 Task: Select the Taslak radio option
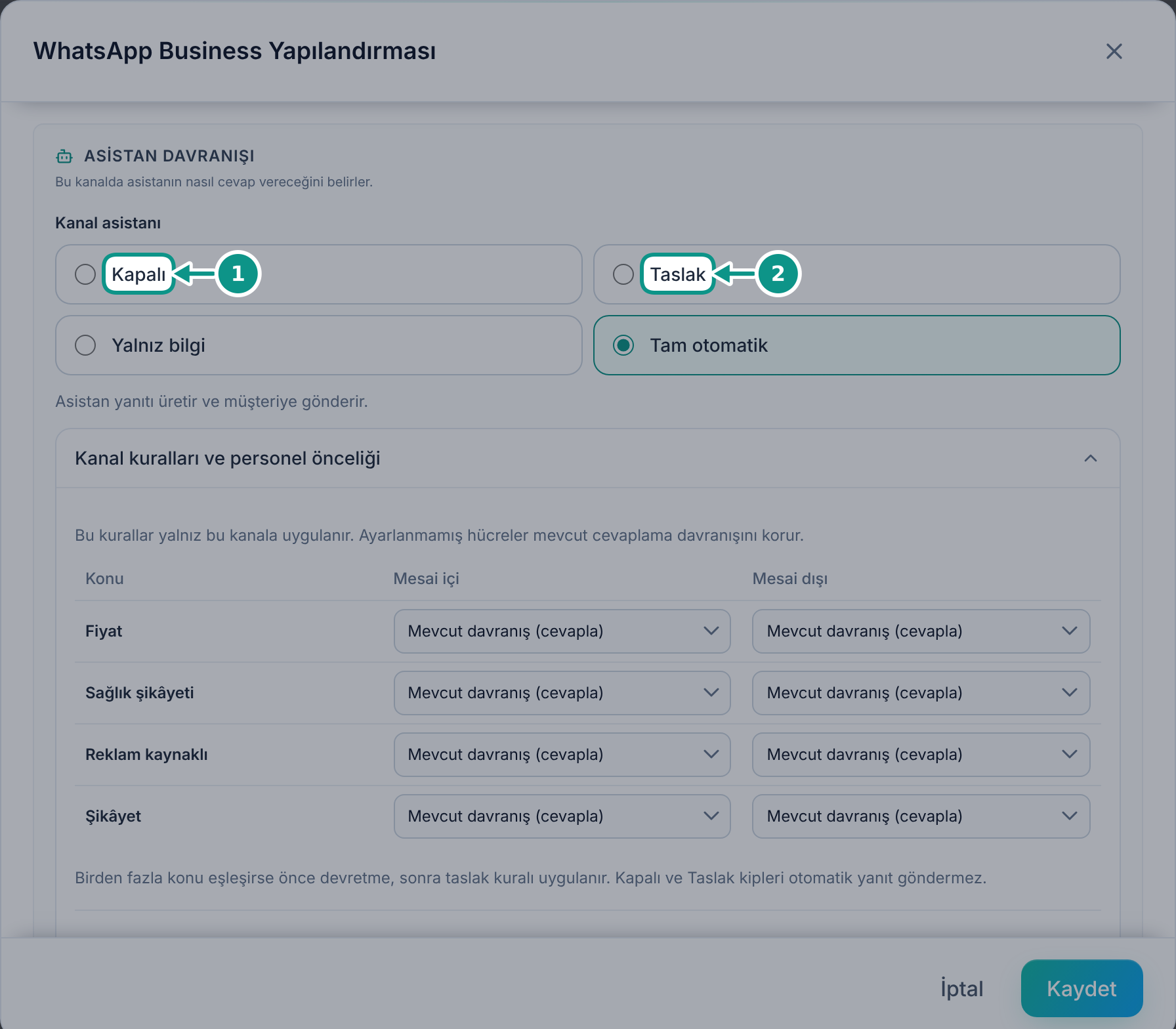click(x=856, y=274)
